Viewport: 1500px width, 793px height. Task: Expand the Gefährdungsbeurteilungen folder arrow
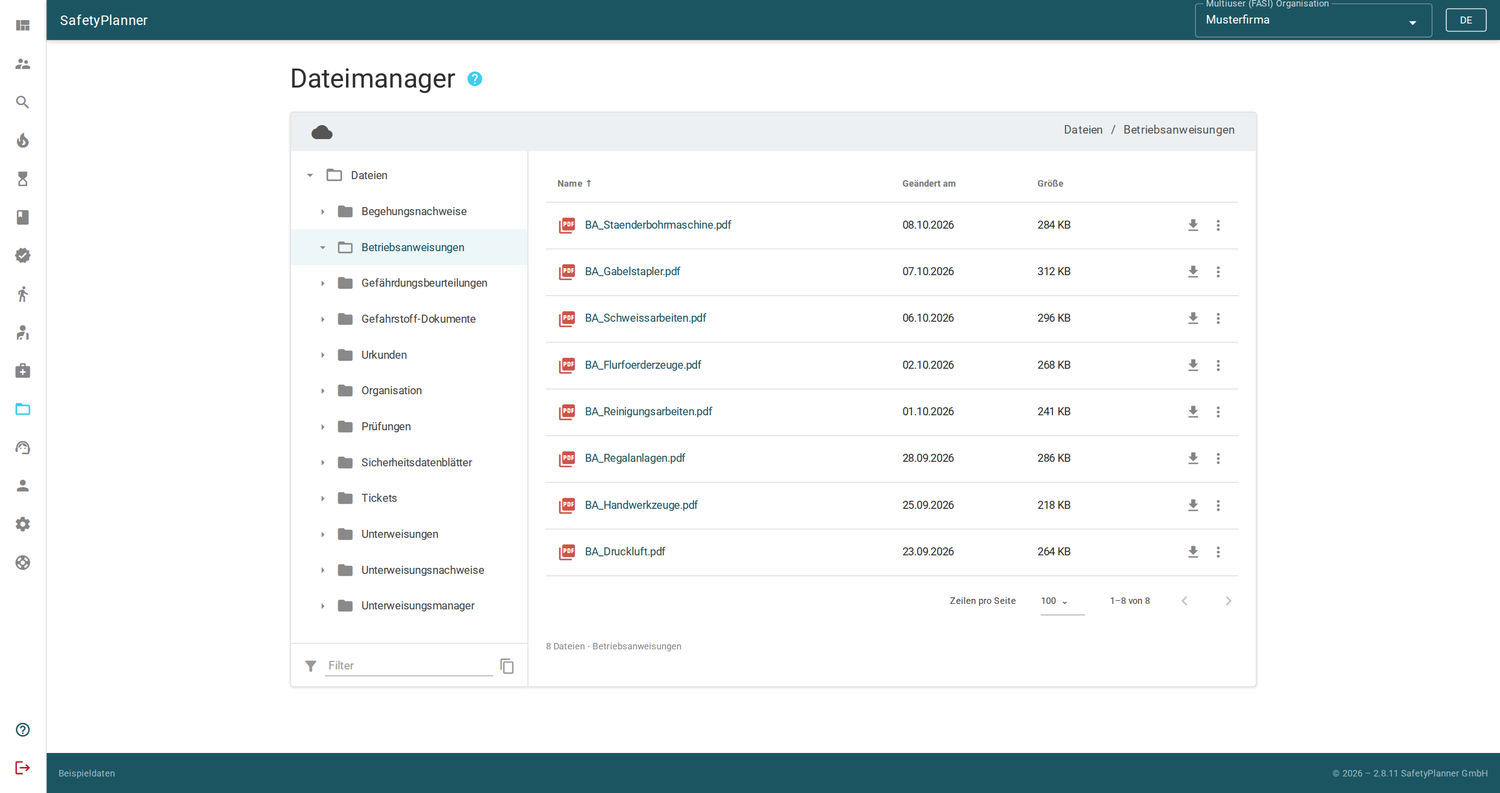(322, 283)
